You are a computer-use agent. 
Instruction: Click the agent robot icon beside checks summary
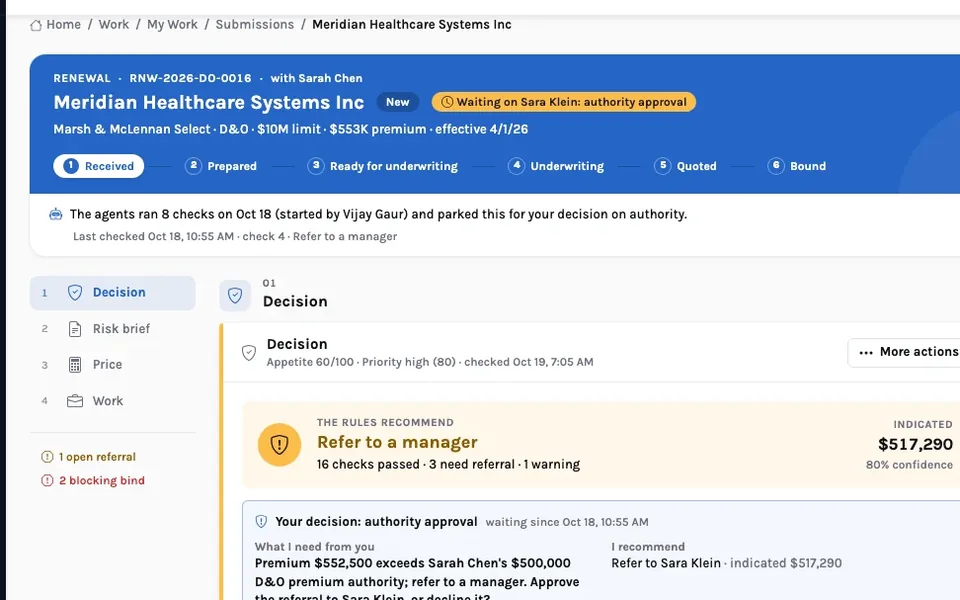56,214
